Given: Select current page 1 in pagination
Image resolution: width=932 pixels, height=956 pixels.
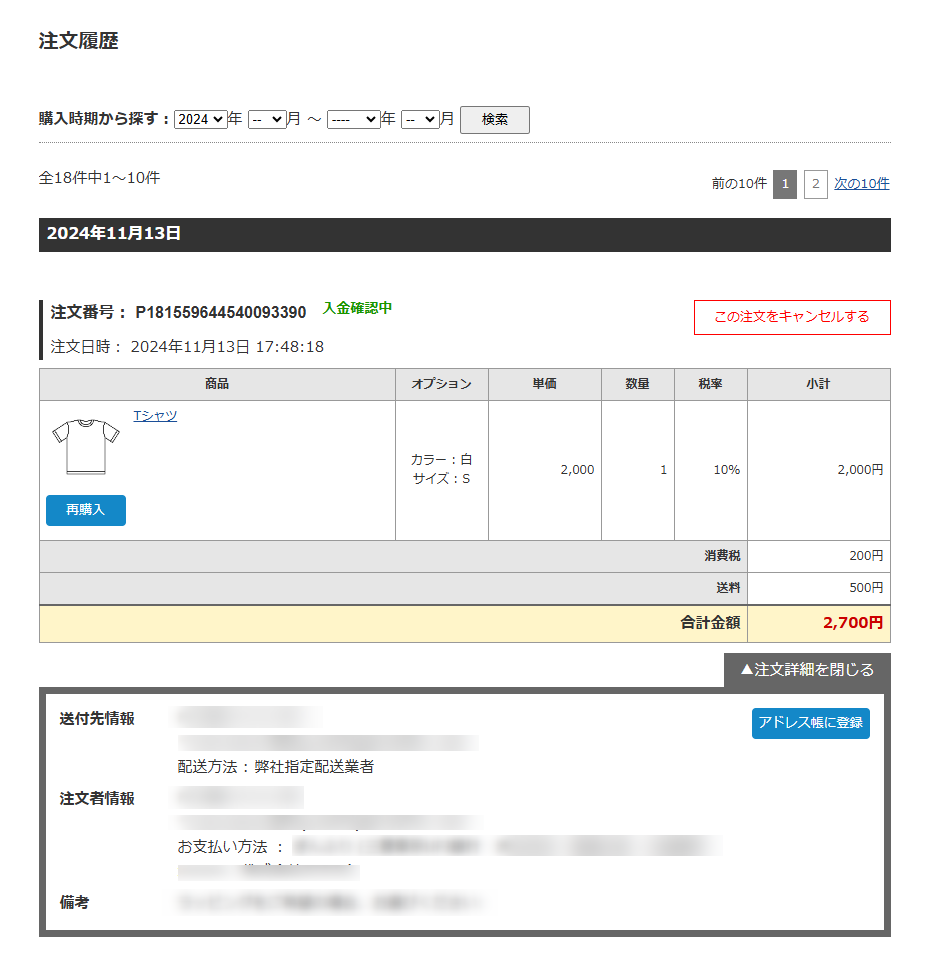Looking at the screenshot, I should coord(785,184).
